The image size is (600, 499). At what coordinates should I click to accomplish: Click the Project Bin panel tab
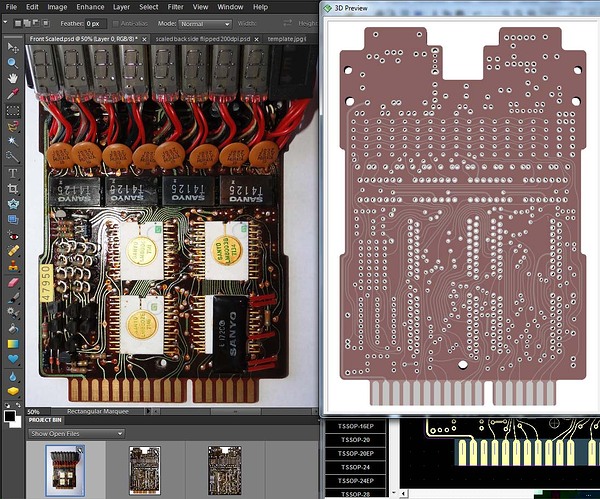tap(45, 420)
